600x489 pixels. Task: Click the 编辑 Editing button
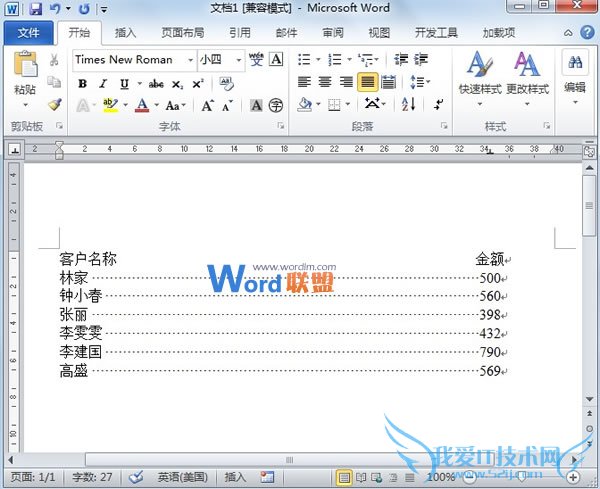575,77
